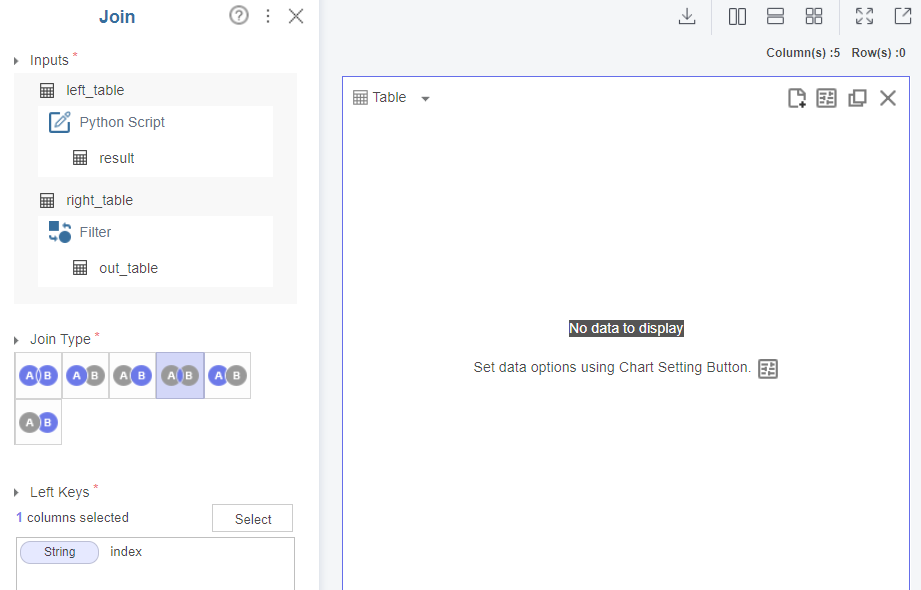
Task: Open the three-dot more options menu
Action: (x=267, y=16)
